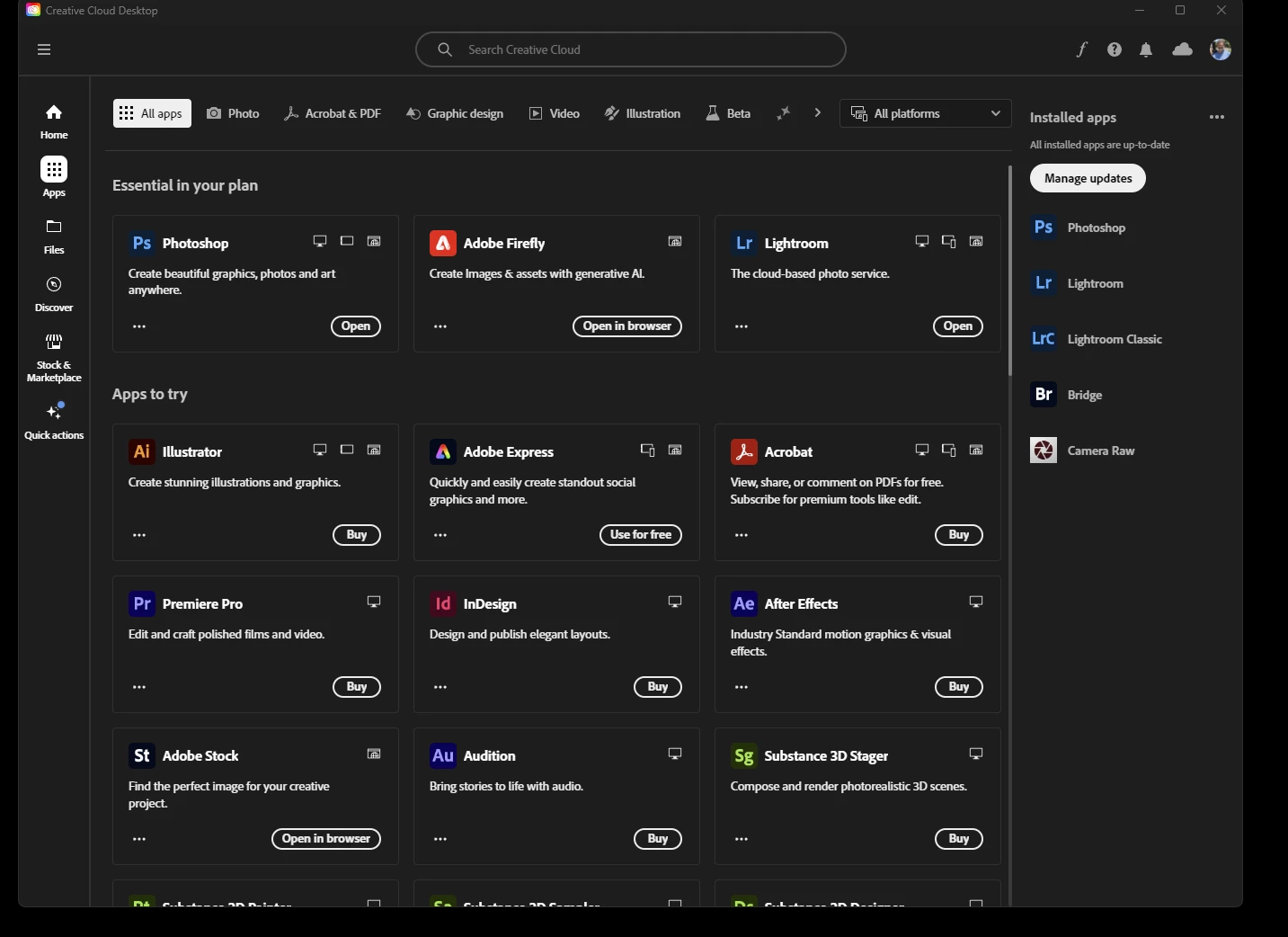
Task: Open Lightroom with the Open button
Action: pyautogui.click(x=958, y=326)
